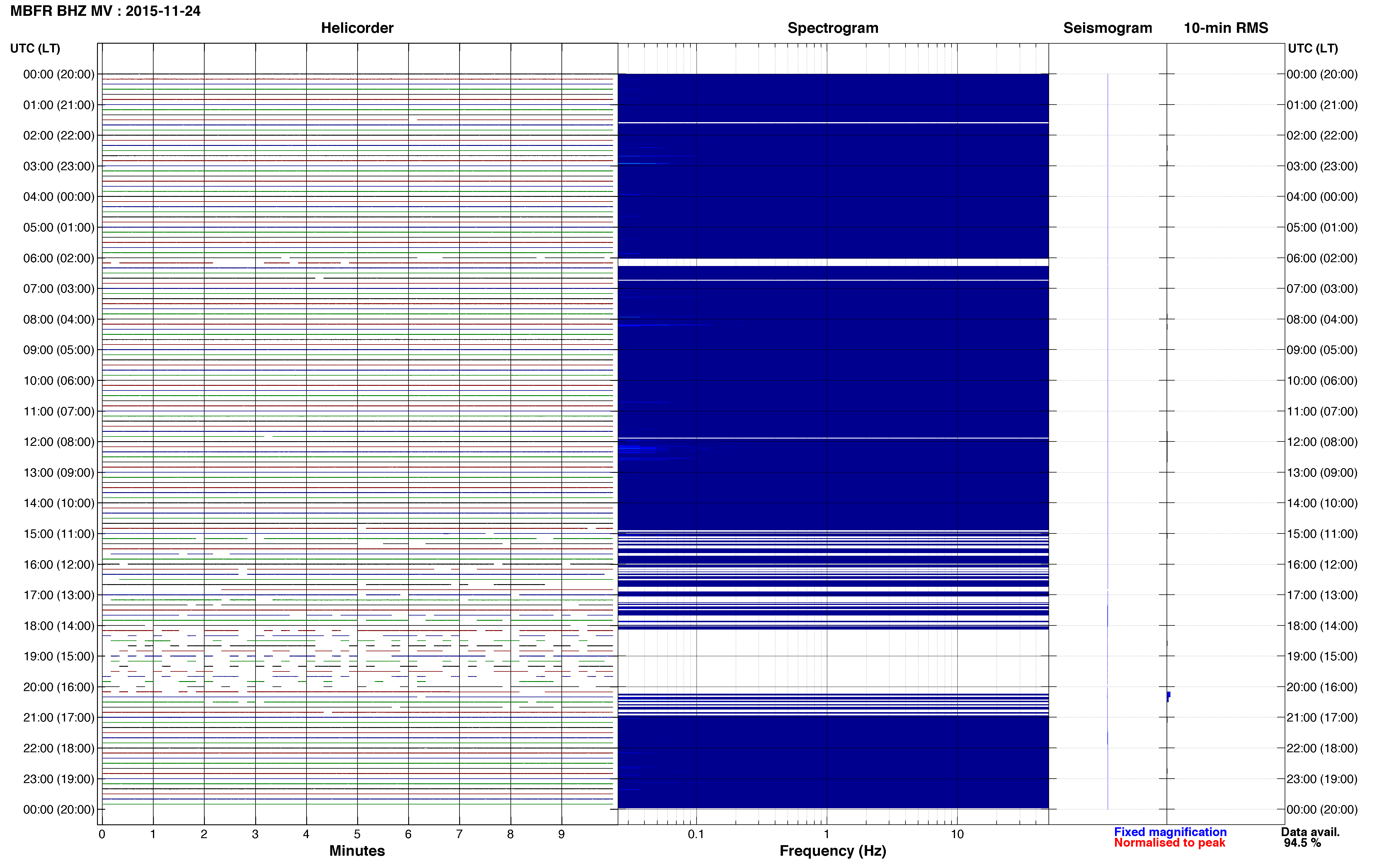Click 'UTC (LT)' label beside the Helicorder axis
Screen dimensions: 1389x868
tap(35, 48)
